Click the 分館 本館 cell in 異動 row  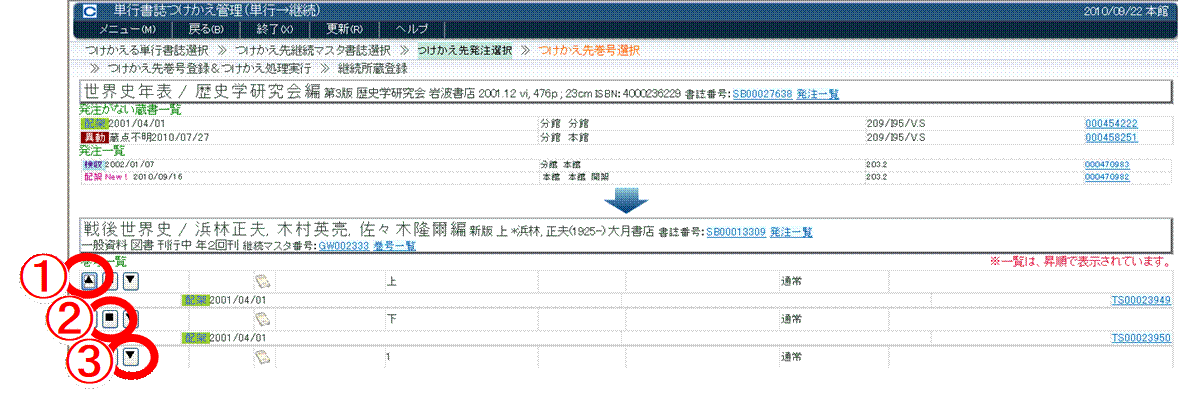tap(563, 137)
